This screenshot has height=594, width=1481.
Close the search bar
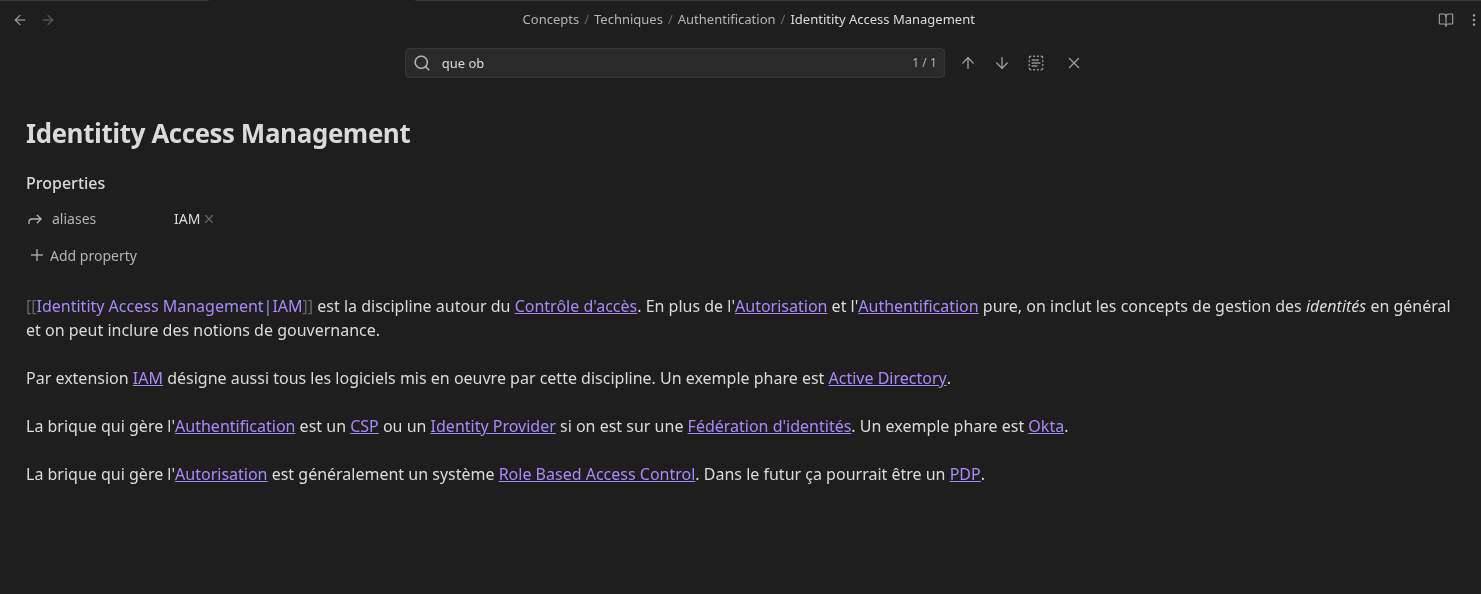(1074, 63)
